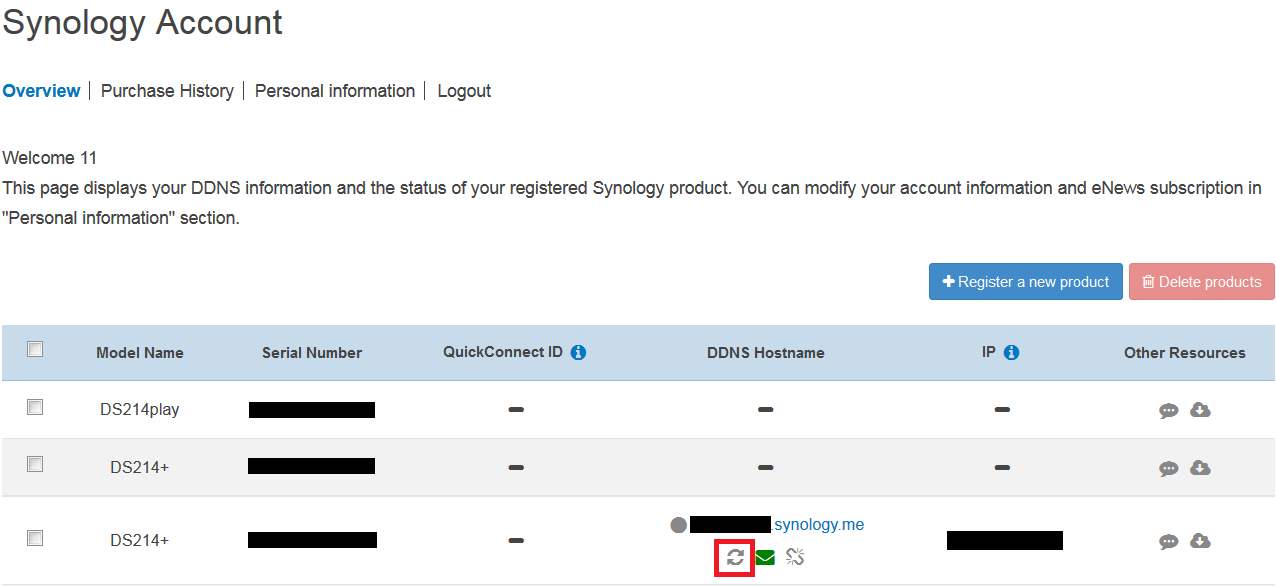Viewport: 1276px width, 586px height.
Task: Click the Register a new product button
Action: pyautogui.click(x=1026, y=282)
